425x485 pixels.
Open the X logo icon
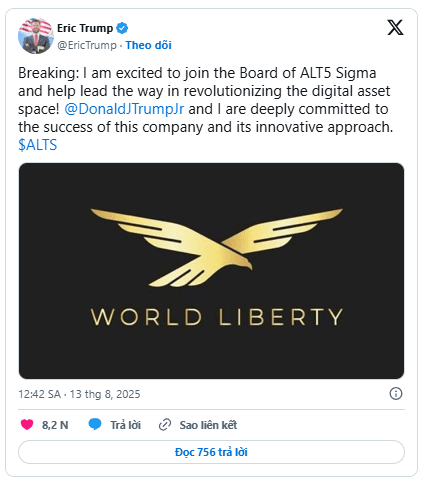395,27
